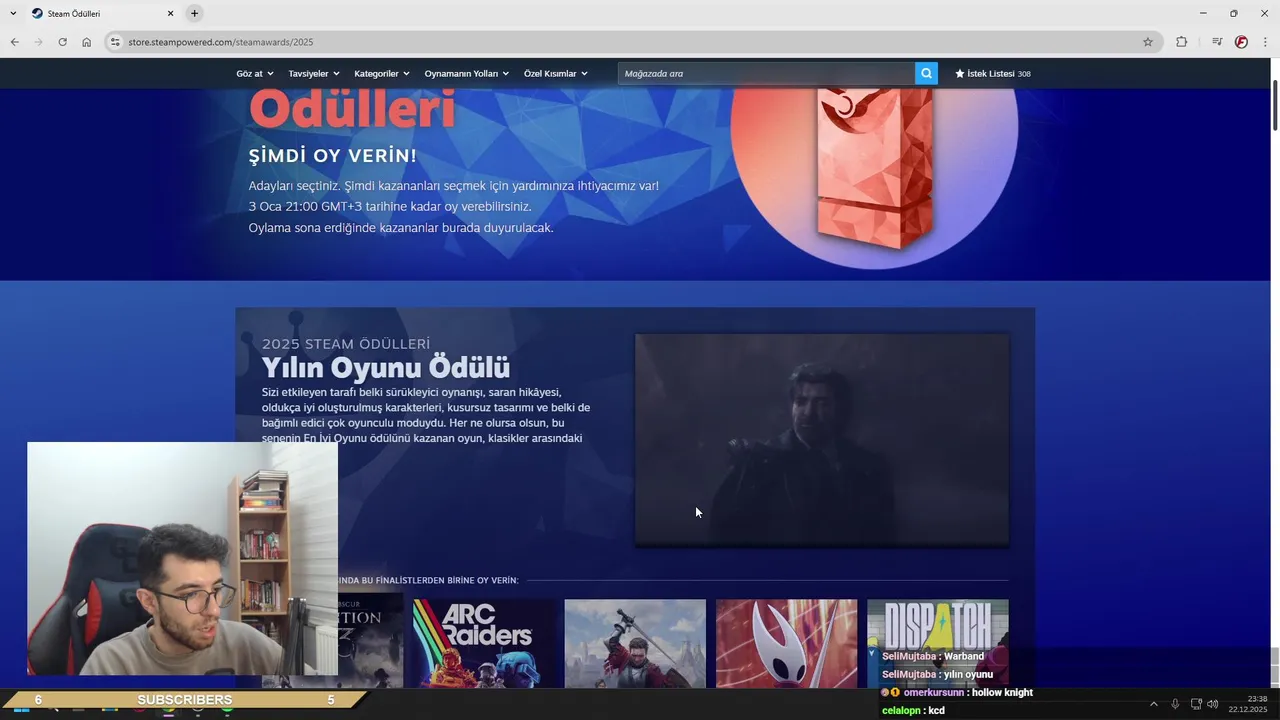Click the ŞİMDİ OY VERİN! heading
This screenshot has height=720, width=1280.
333,156
